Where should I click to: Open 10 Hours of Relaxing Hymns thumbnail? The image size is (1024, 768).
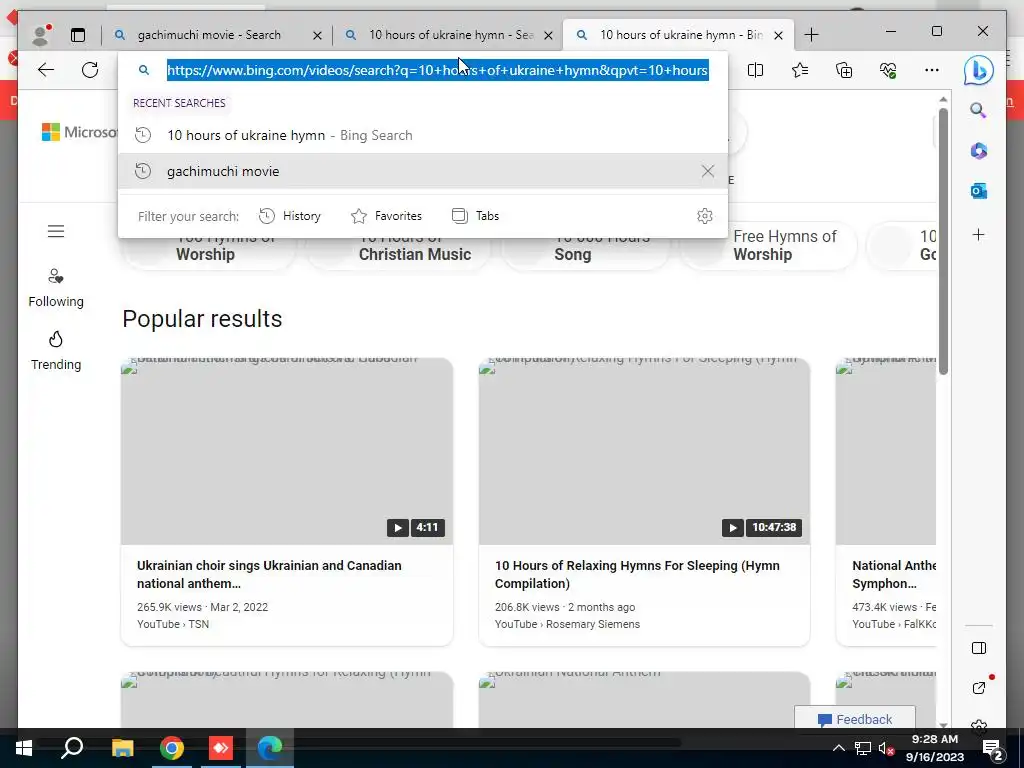[x=645, y=451]
